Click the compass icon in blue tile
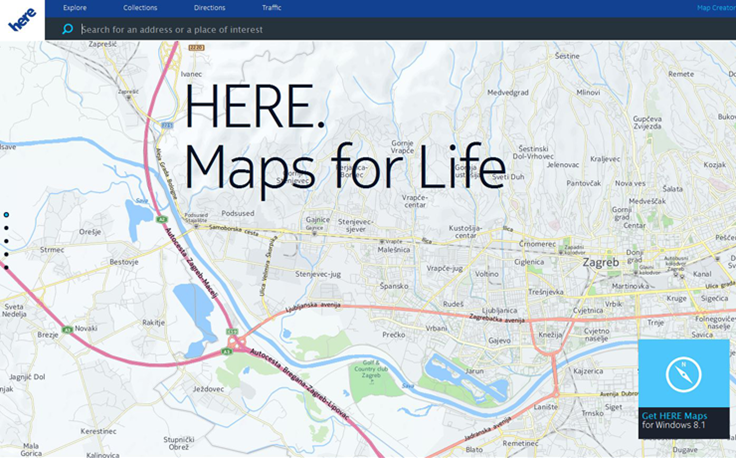Viewport: 736px width, 458px height. pos(683,374)
